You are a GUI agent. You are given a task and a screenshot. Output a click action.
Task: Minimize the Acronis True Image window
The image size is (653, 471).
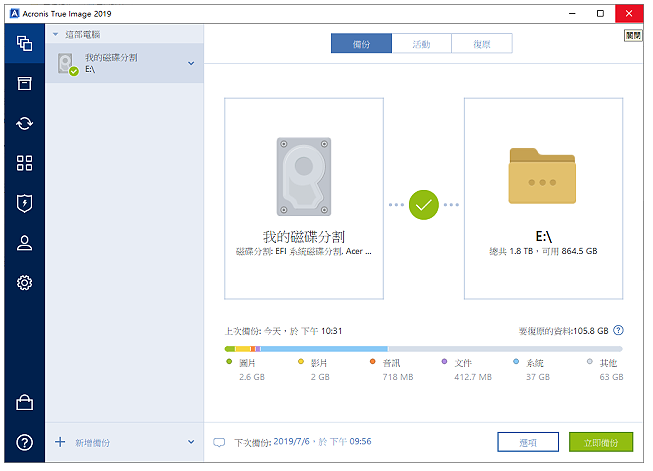click(572, 14)
